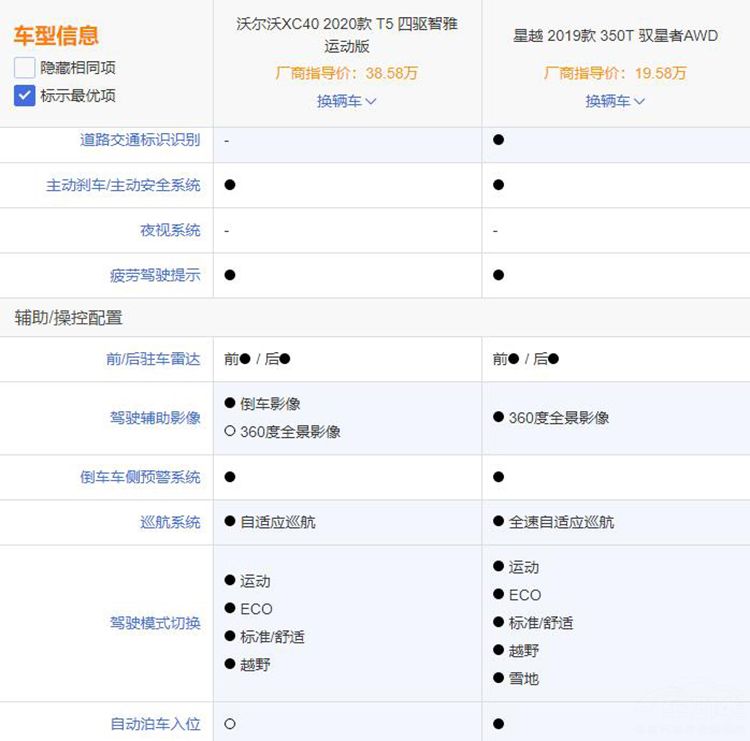Screen dimensions: 750x741
Task: Click the standard 360度全景影像 entry for 星越
Action: (559, 418)
